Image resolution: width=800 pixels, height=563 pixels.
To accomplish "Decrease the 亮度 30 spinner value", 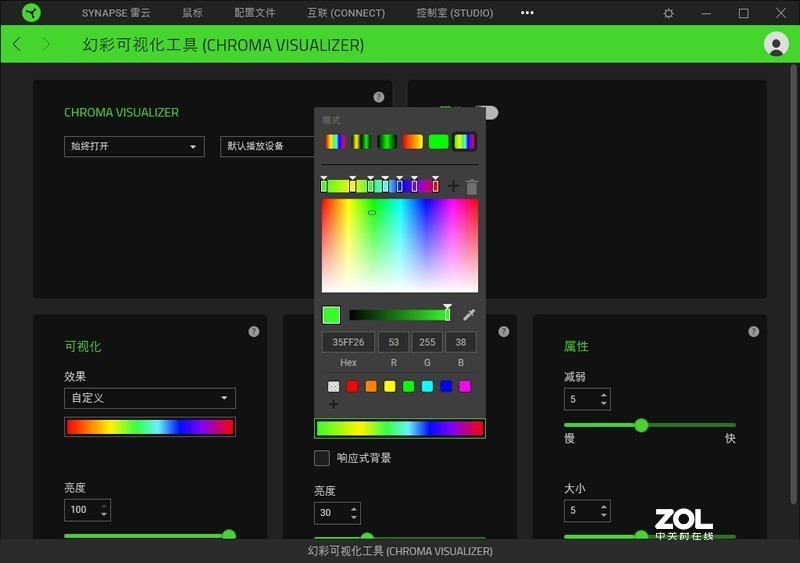I will point(354,517).
